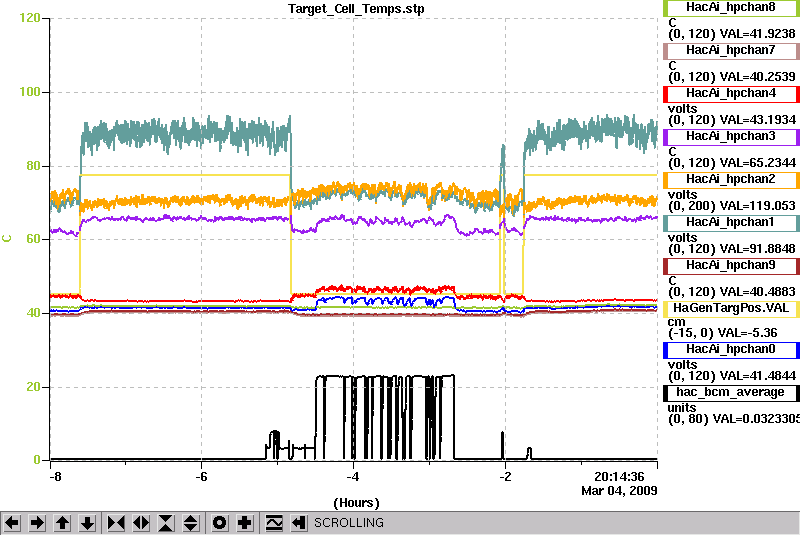The width and height of the screenshot is (800, 535).
Task: Shift the plot up with the up arrow
Action: tap(62, 523)
